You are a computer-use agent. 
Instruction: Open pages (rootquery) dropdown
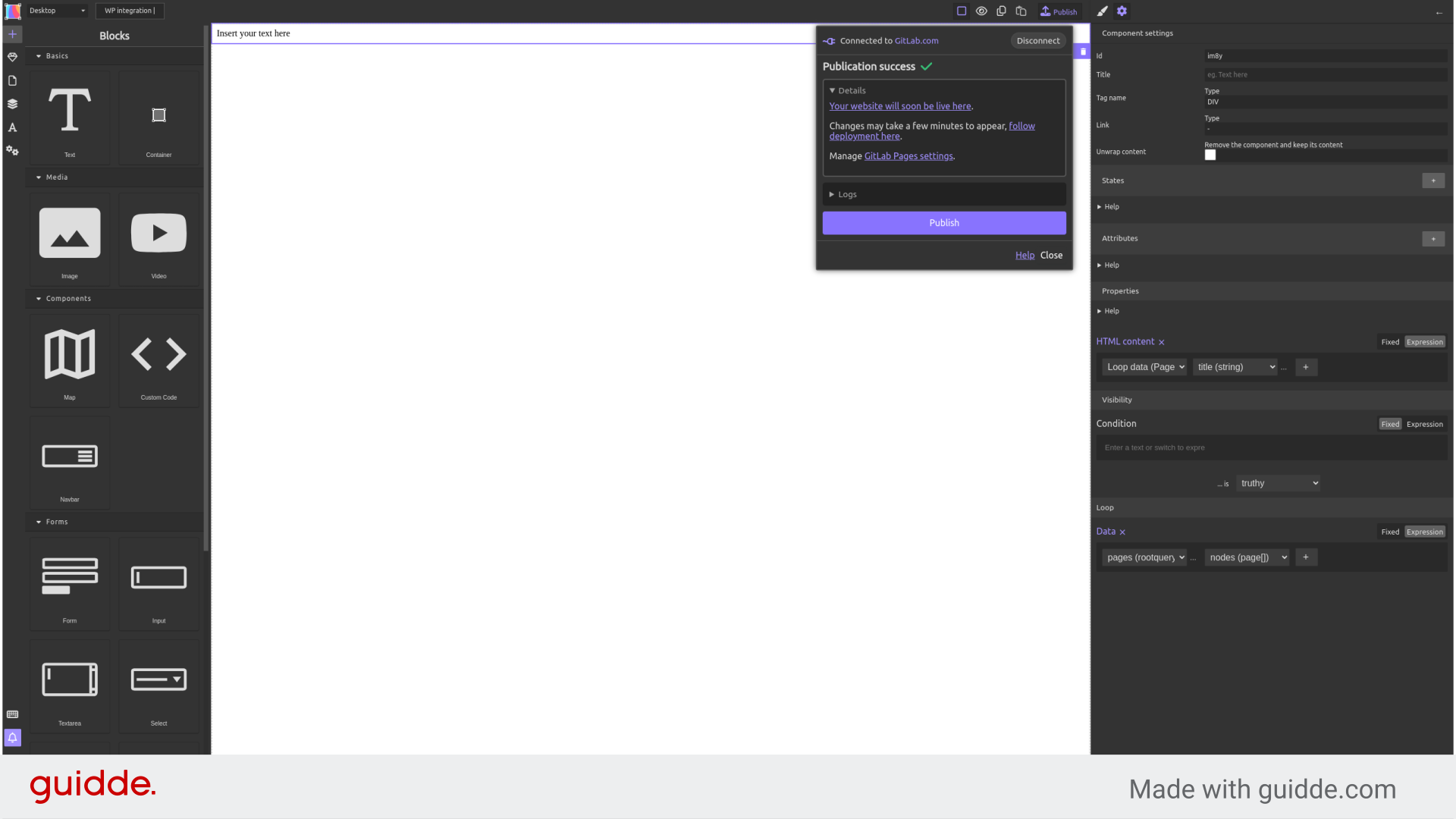[x=1144, y=557]
